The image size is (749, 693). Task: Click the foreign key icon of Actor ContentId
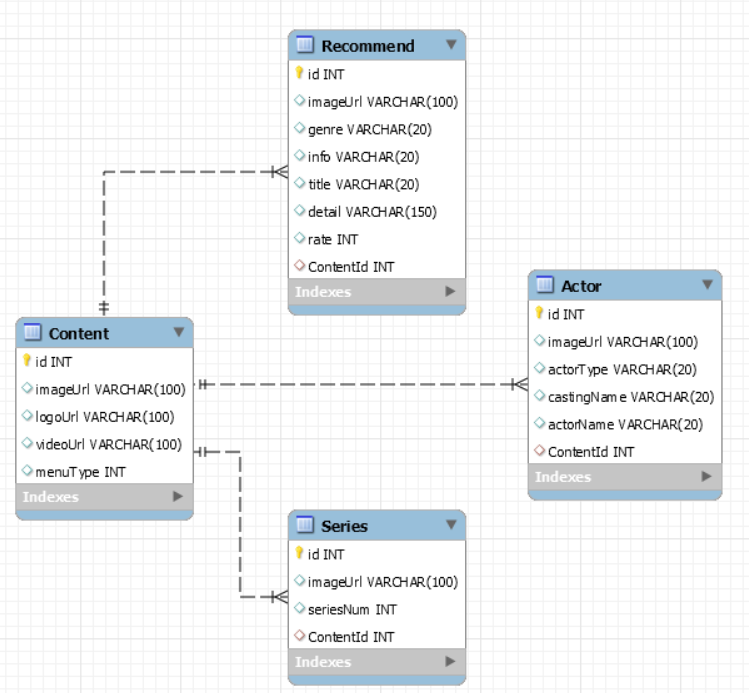[x=540, y=450]
